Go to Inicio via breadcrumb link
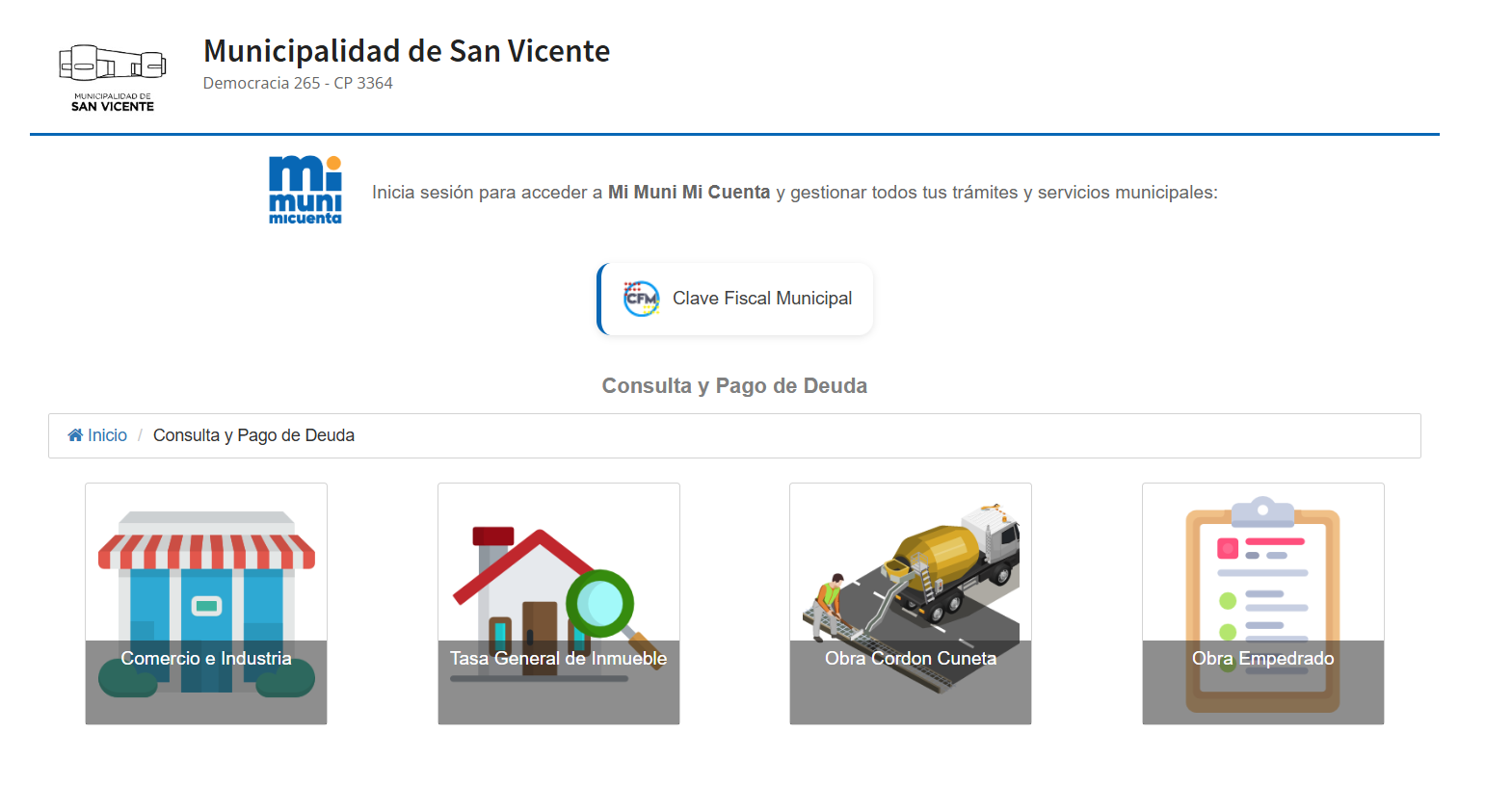Viewport: 1512px width, 785px height. point(107,435)
